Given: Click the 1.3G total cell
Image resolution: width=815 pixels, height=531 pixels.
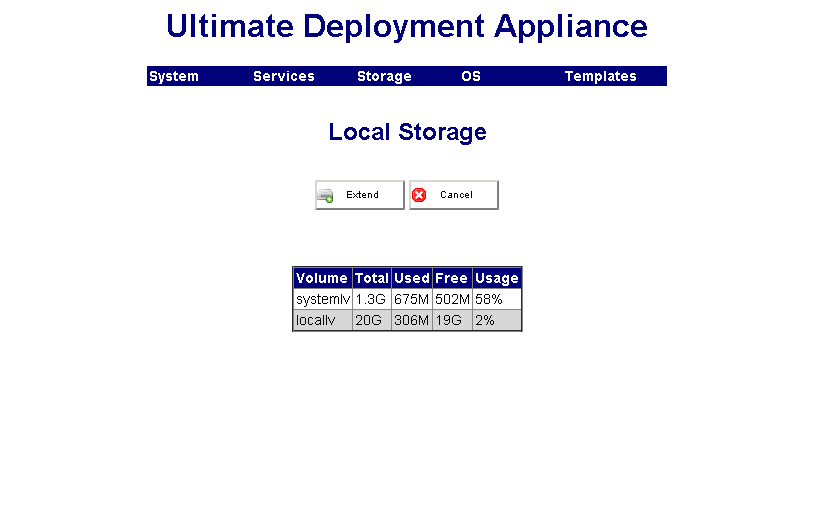Looking at the screenshot, I should click(372, 299).
